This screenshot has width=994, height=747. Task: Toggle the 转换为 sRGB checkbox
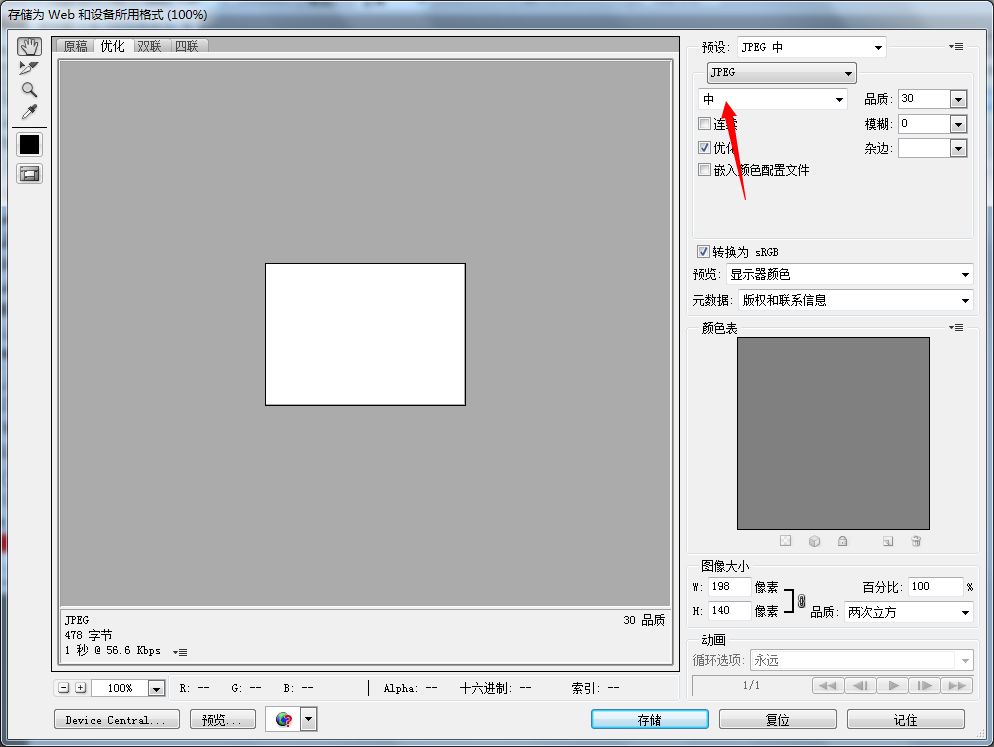pos(704,252)
